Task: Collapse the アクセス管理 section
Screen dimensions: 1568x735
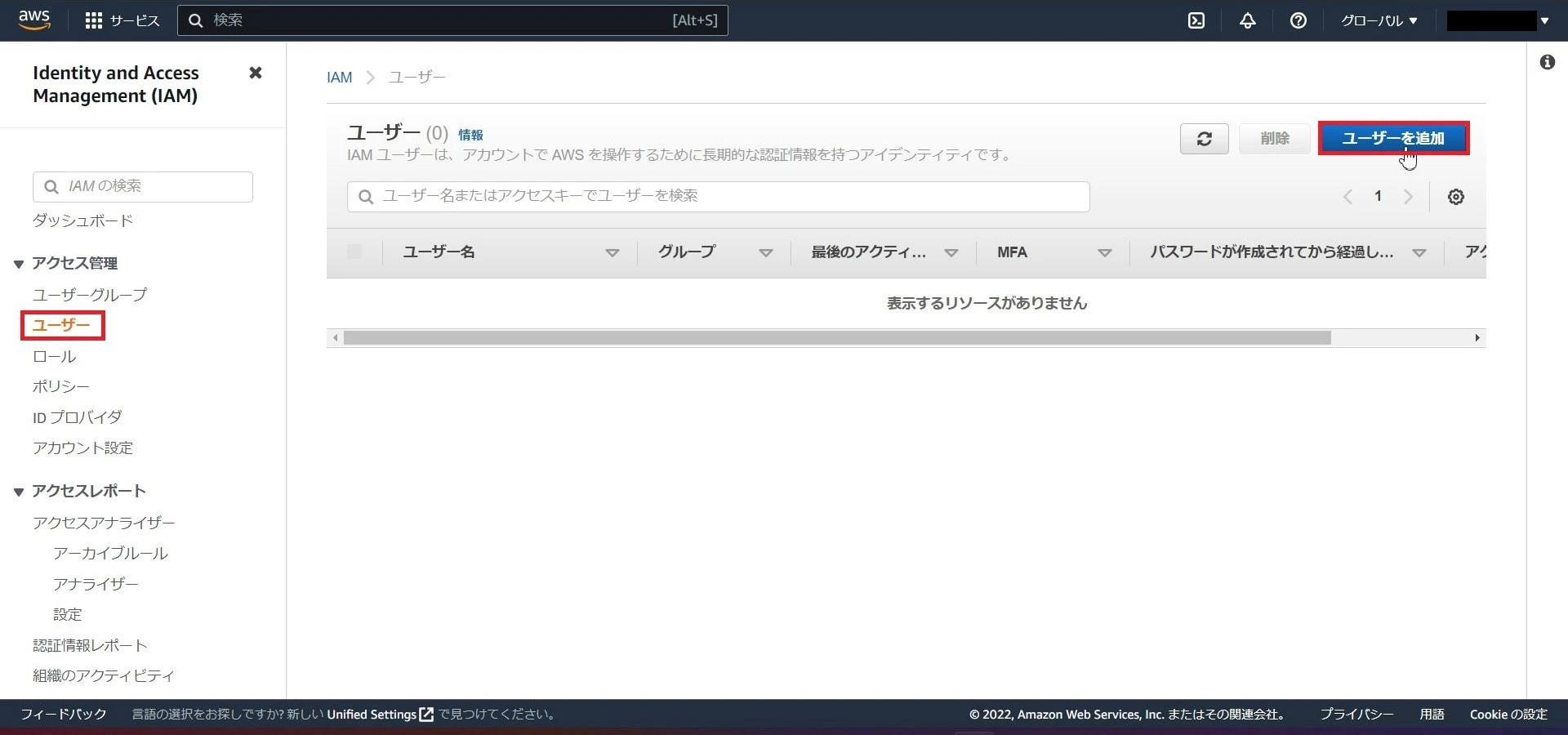Action: click(19, 264)
